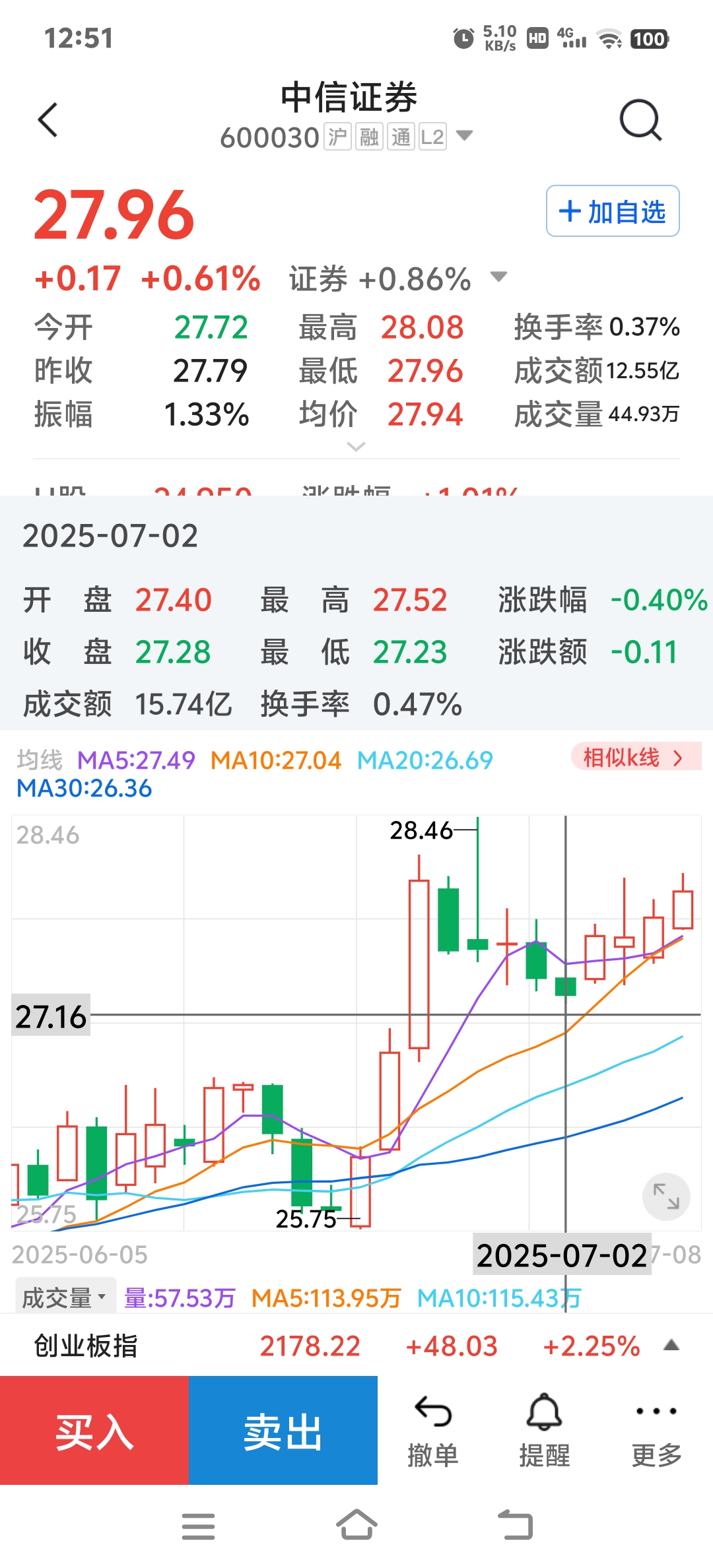Open 相似k线 similar chart link

(x=635, y=757)
